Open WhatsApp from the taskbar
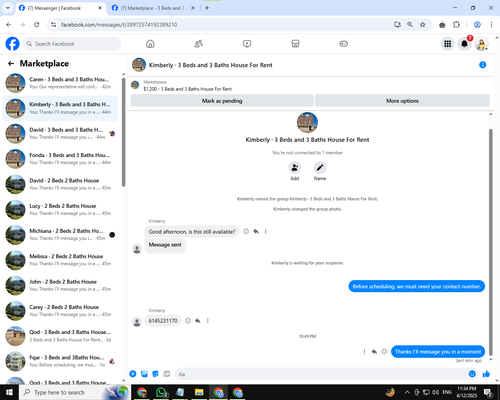500x400 pixels. point(161,392)
